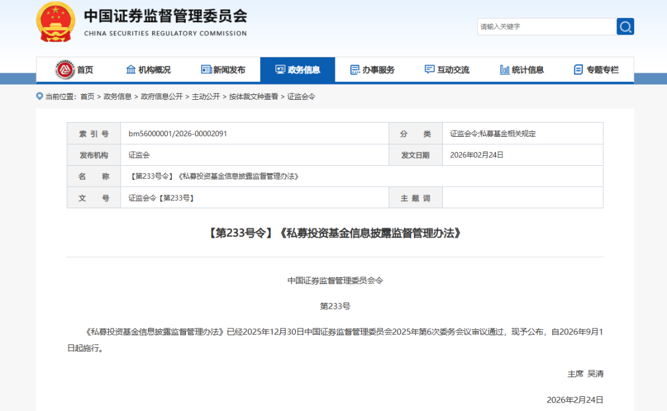Click the magnifier search button
The image size is (667, 411).
coord(625,26)
